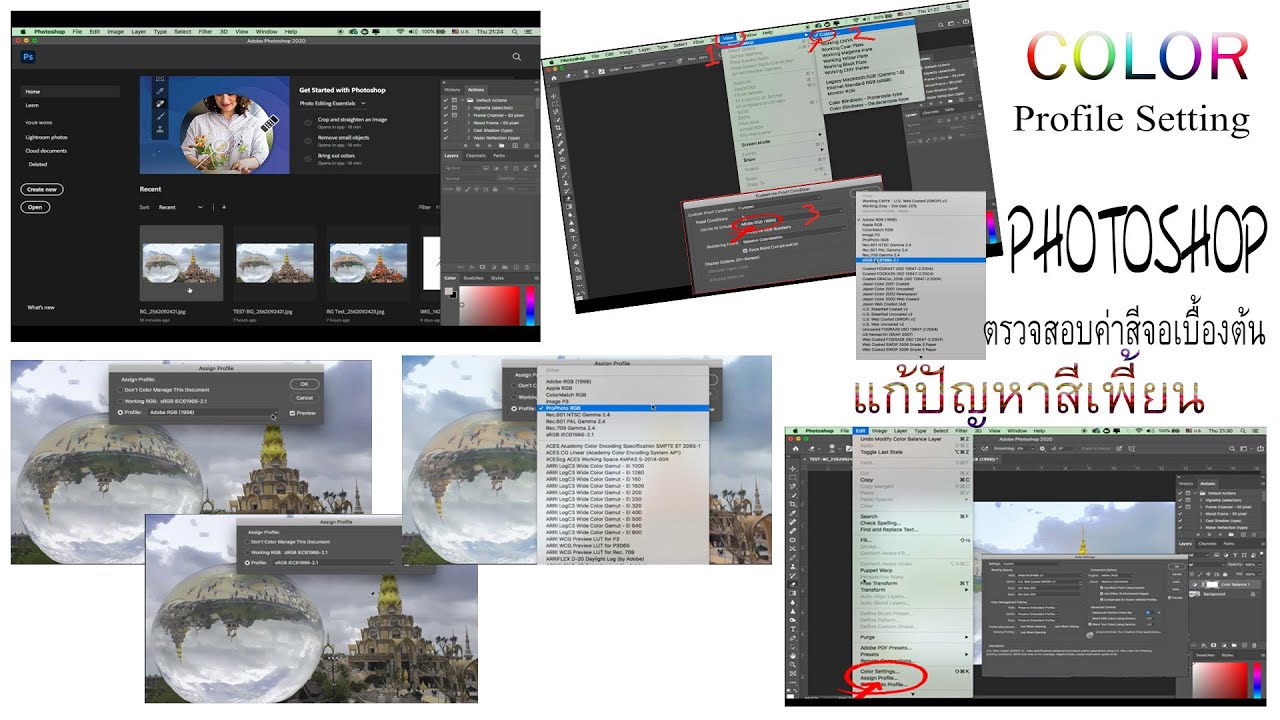The width and height of the screenshot is (1280, 720).
Task: Toggle Black Point Compensation in Customize Proof Condition
Action: point(745,250)
